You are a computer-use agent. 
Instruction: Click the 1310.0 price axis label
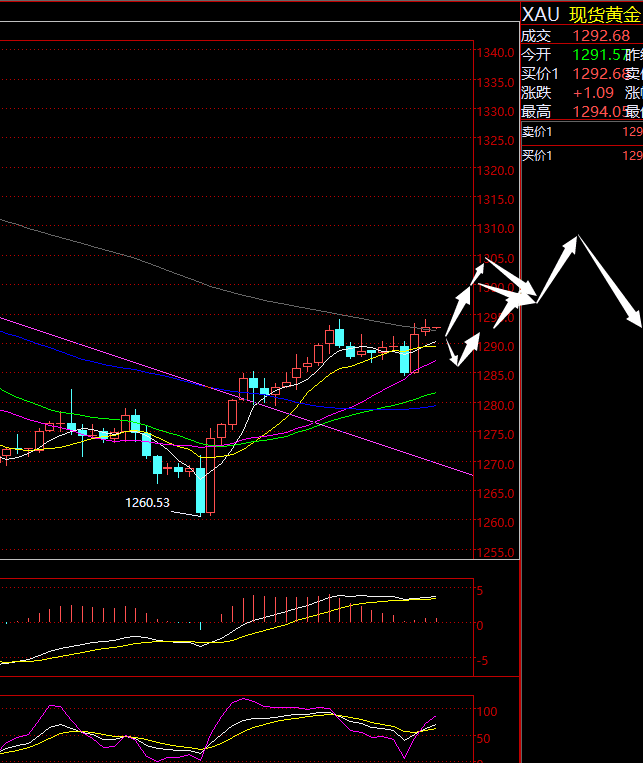point(496,229)
